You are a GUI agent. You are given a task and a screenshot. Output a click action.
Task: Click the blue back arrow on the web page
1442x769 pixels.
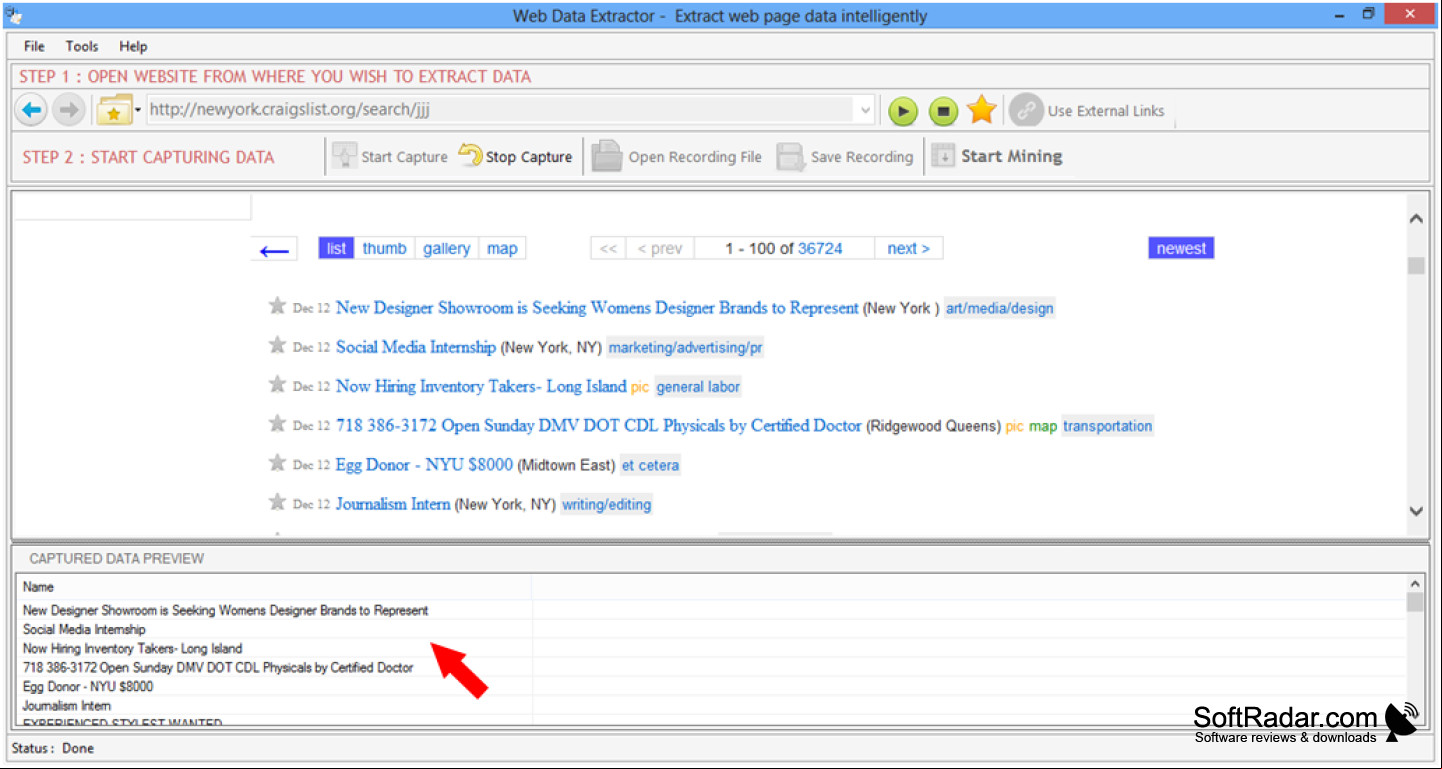[274, 251]
